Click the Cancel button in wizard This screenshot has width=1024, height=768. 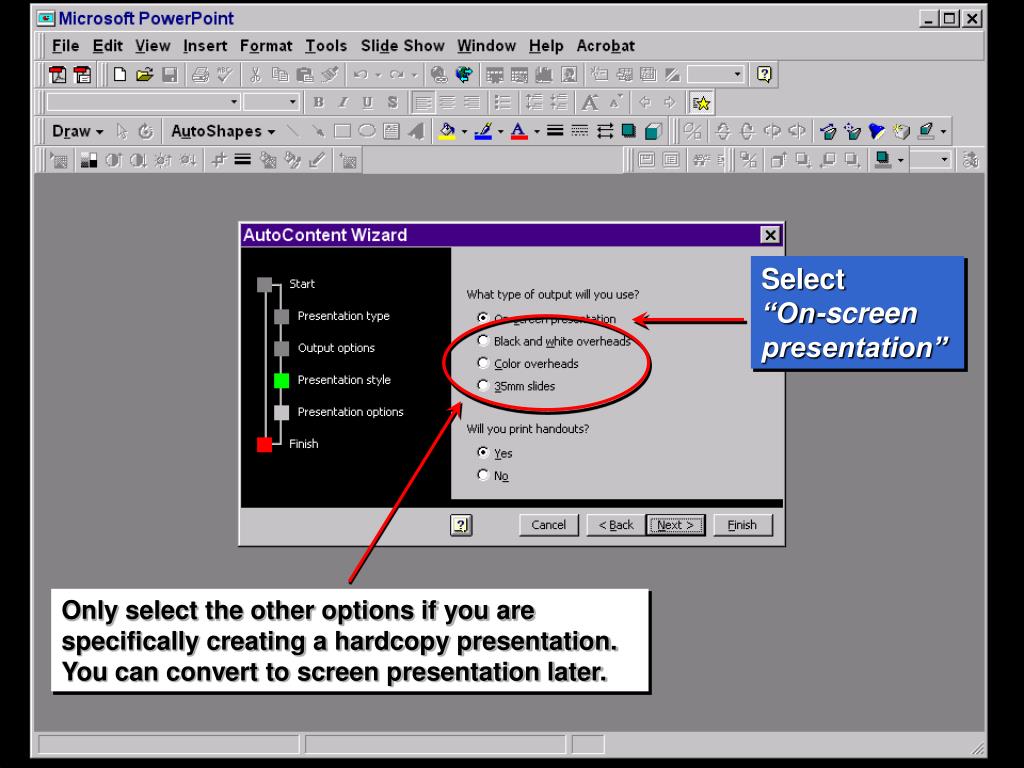click(549, 524)
